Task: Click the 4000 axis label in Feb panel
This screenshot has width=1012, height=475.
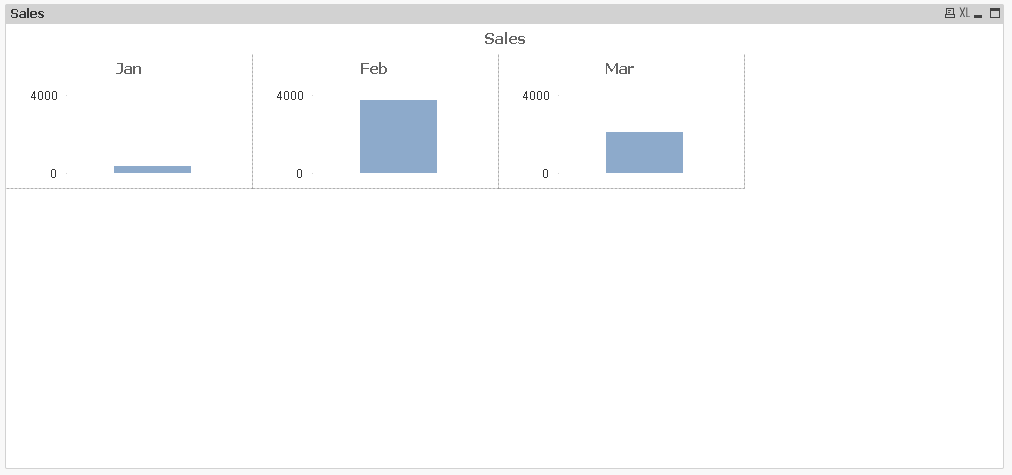Action: pos(290,96)
